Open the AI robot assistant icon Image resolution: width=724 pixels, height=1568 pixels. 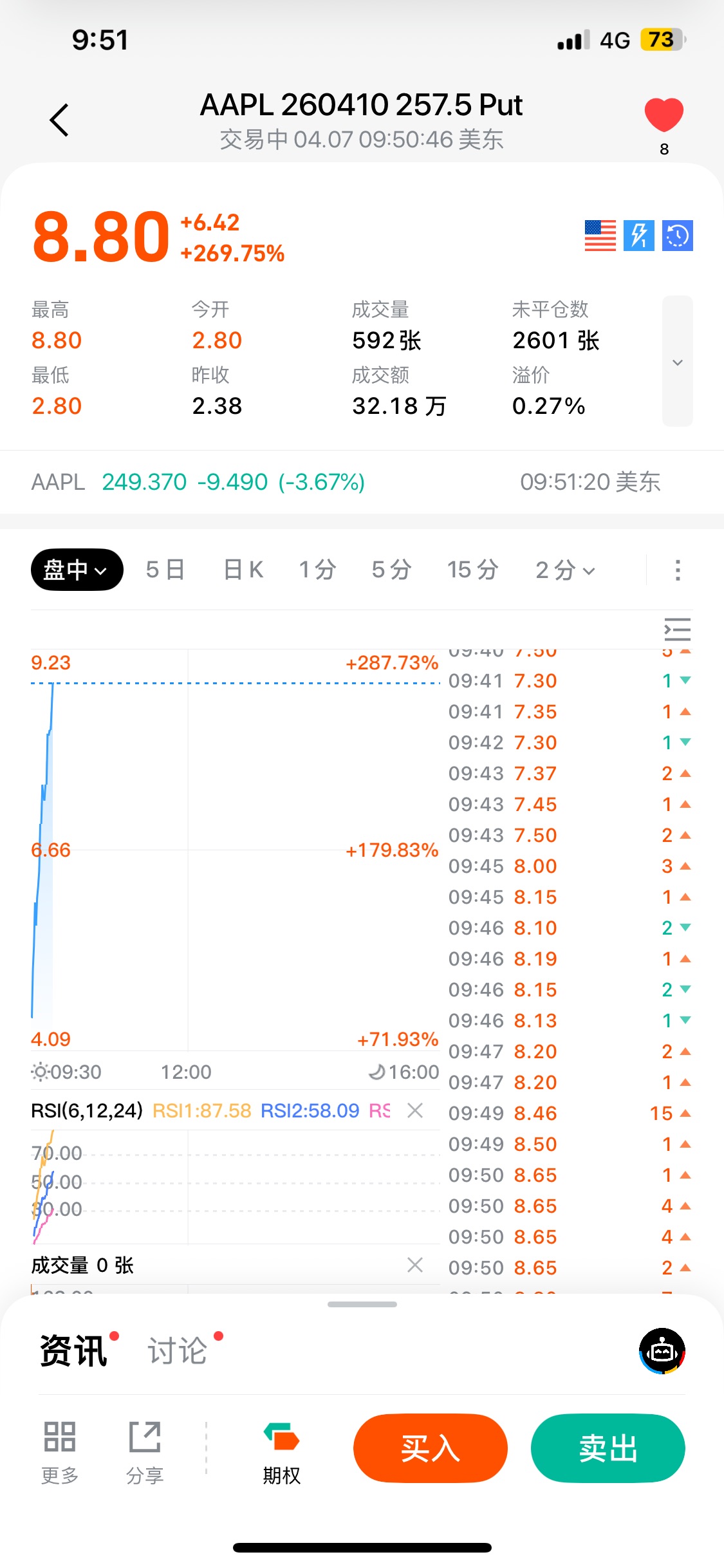[662, 1350]
